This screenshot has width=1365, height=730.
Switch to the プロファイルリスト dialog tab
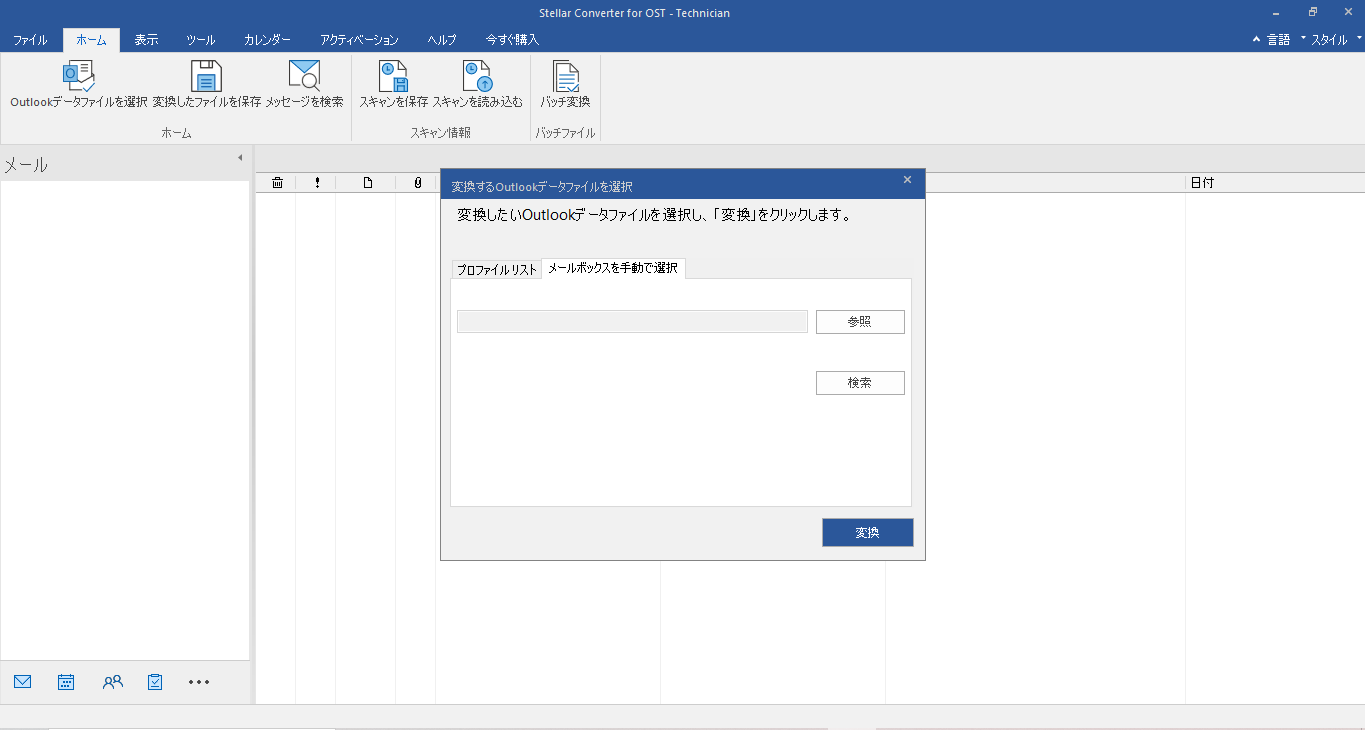[x=497, y=270]
